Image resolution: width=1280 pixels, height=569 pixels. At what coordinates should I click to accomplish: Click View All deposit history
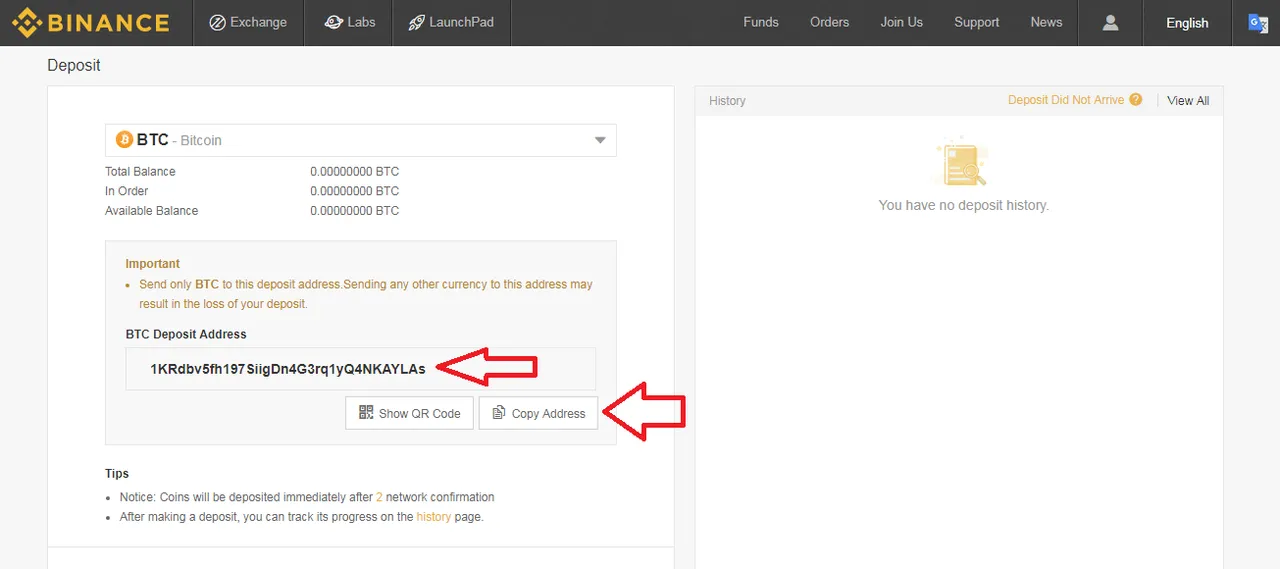pyautogui.click(x=1188, y=101)
